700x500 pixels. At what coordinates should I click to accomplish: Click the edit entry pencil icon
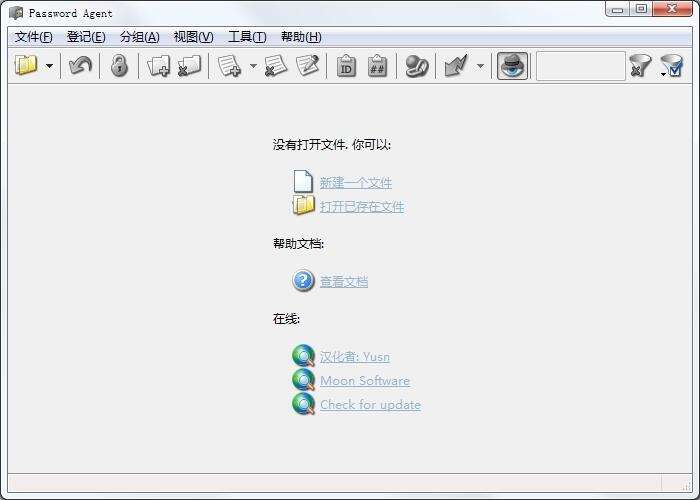[x=308, y=65]
